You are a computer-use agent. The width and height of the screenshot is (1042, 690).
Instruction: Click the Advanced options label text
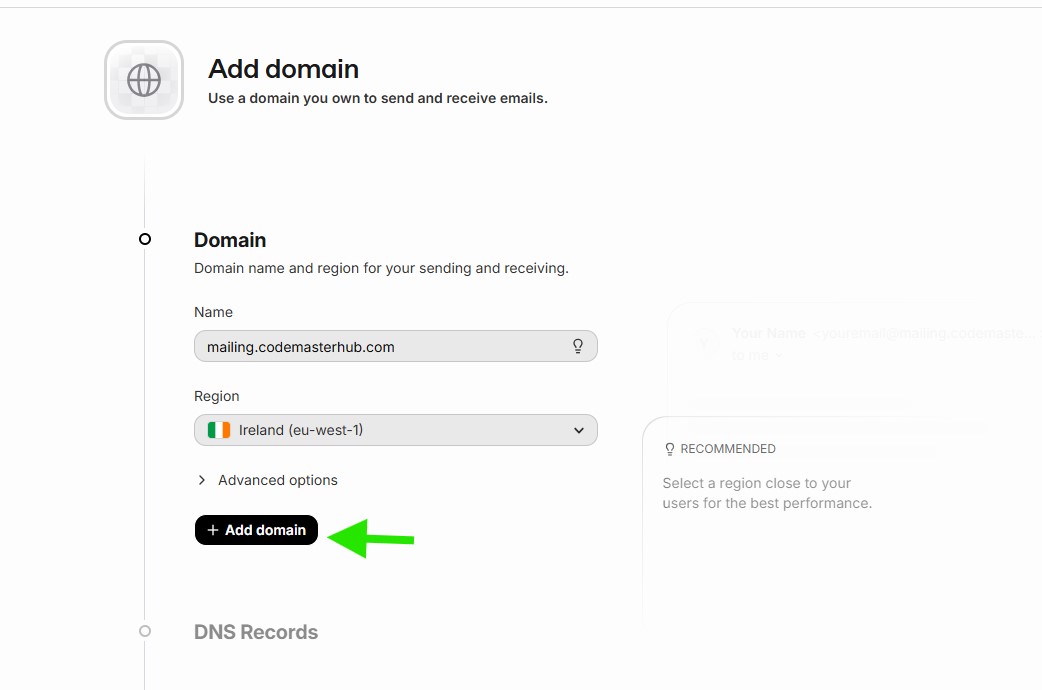pos(278,480)
